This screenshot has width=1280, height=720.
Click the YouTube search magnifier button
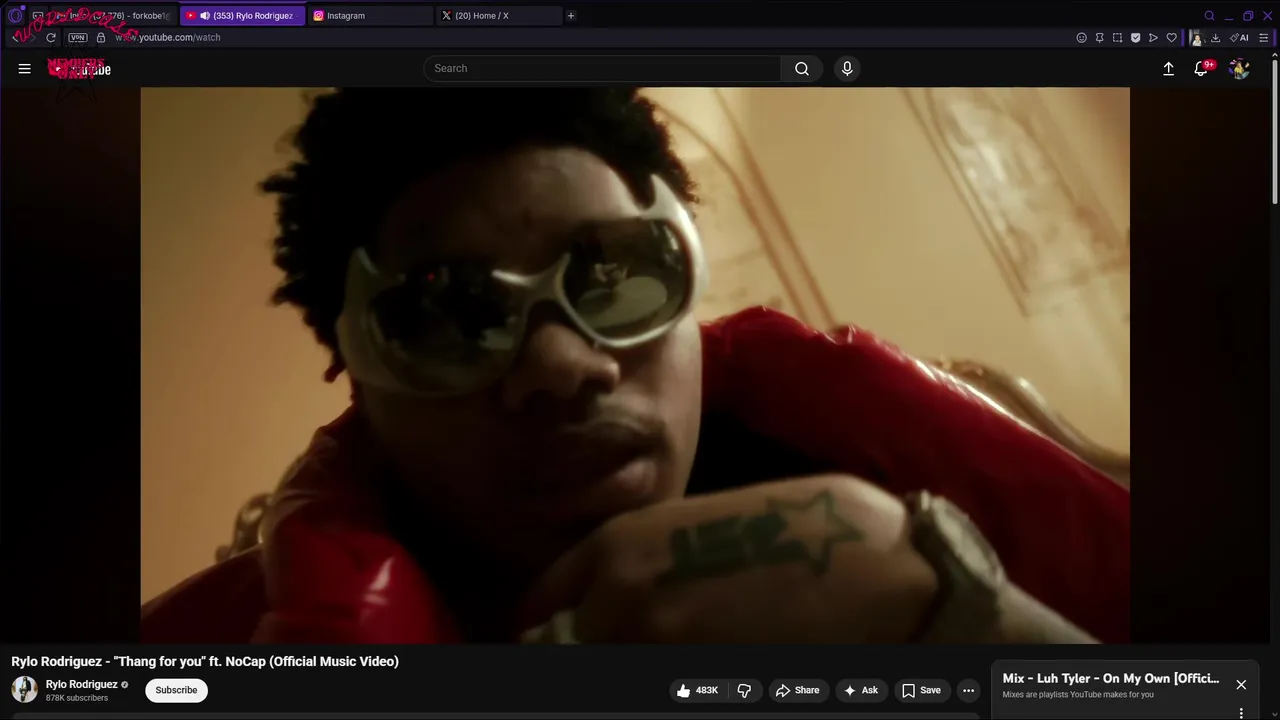(802, 68)
